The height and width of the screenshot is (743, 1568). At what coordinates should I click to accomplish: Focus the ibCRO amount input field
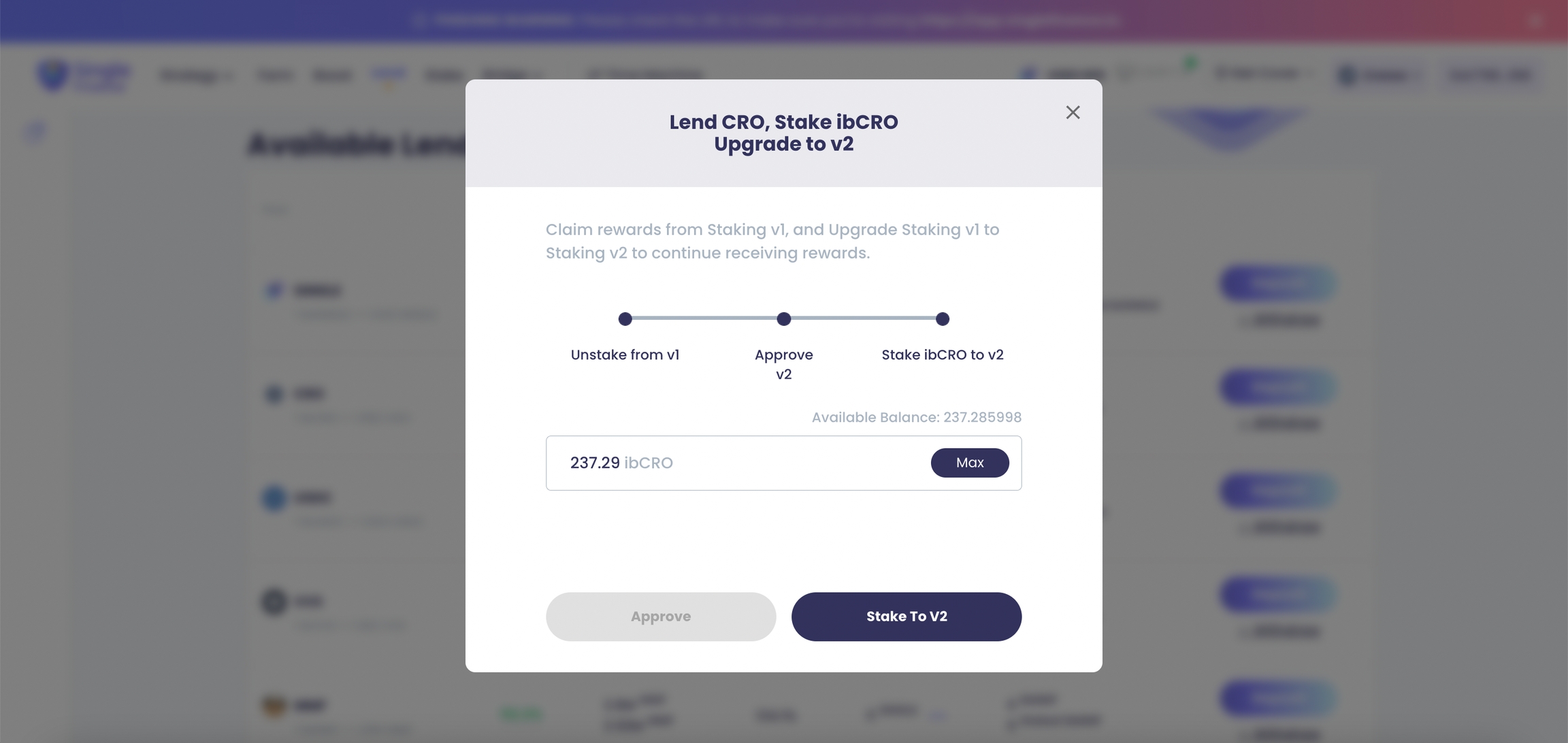click(742, 463)
